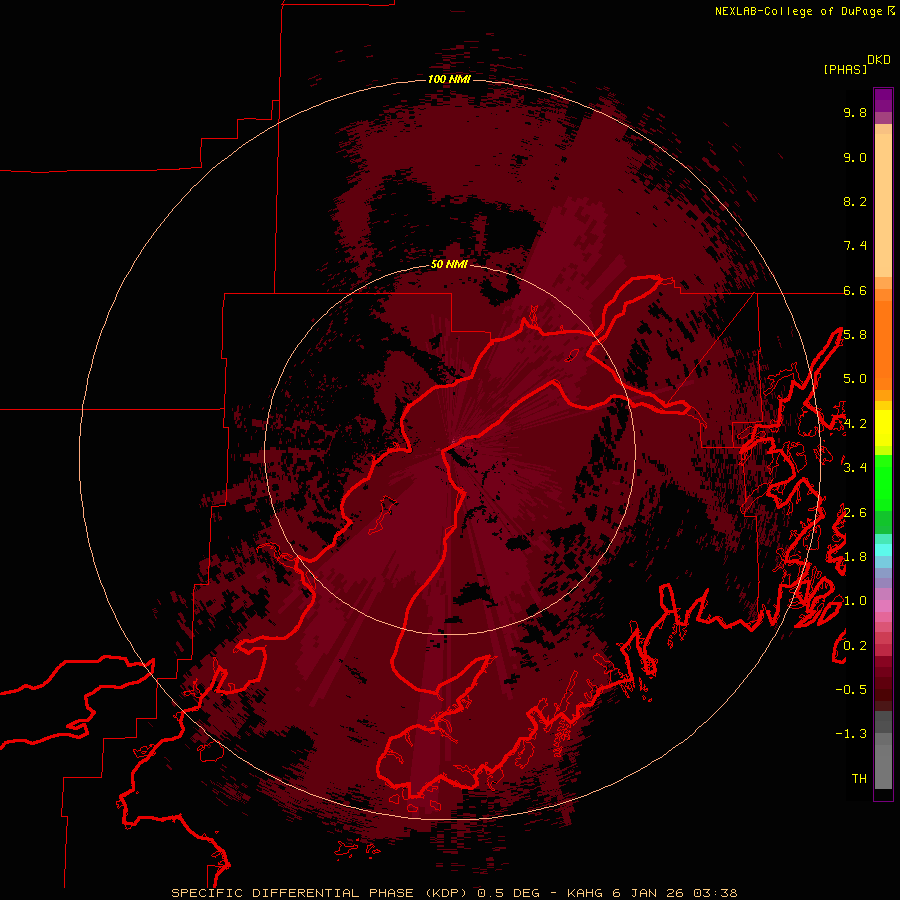The height and width of the screenshot is (900, 900).
Task: Click the cyan segment of the color bar
Action: click(x=883, y=549)
